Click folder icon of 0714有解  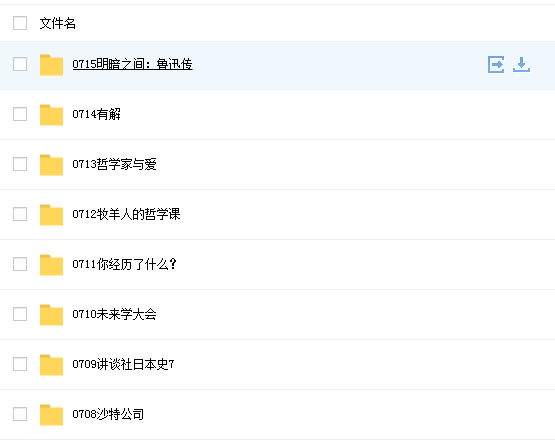tap(51, 115)
